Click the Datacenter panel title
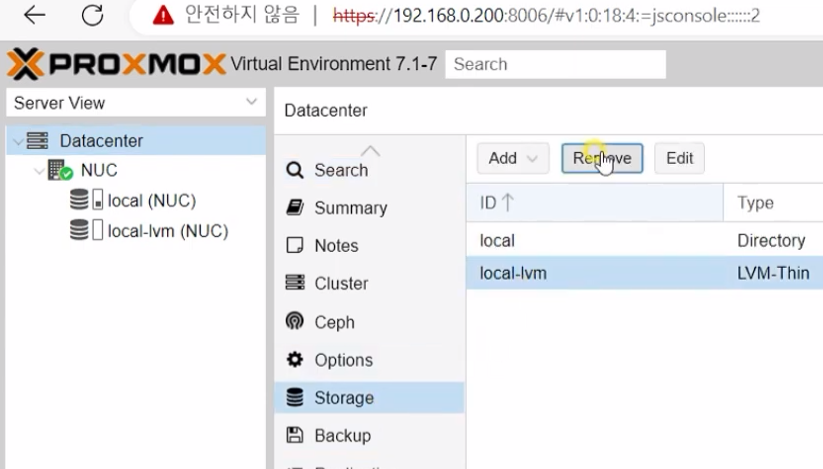Screen dimensions: 823x469 pos(325,110)
